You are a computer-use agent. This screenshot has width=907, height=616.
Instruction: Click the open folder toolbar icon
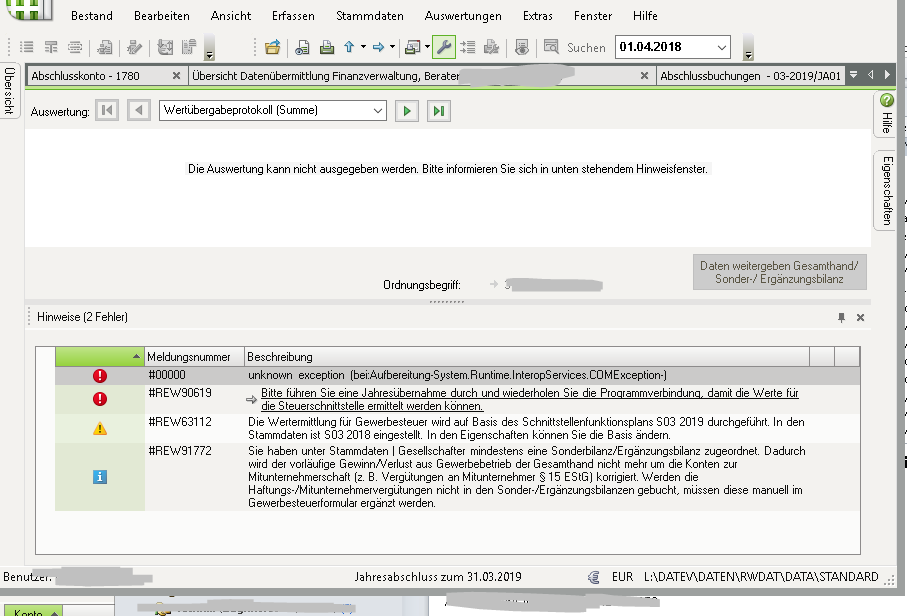[272, 47]
